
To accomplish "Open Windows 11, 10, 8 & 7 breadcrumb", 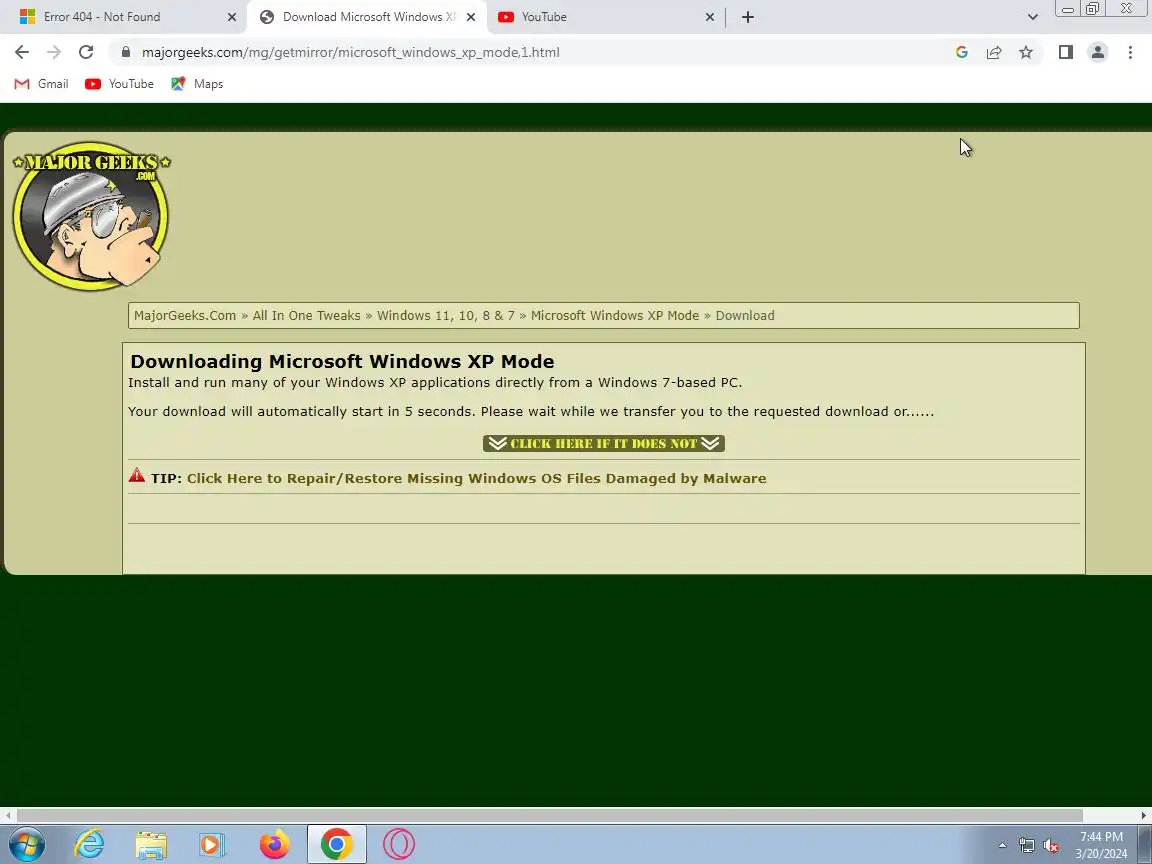I will [x=446, y=315].
